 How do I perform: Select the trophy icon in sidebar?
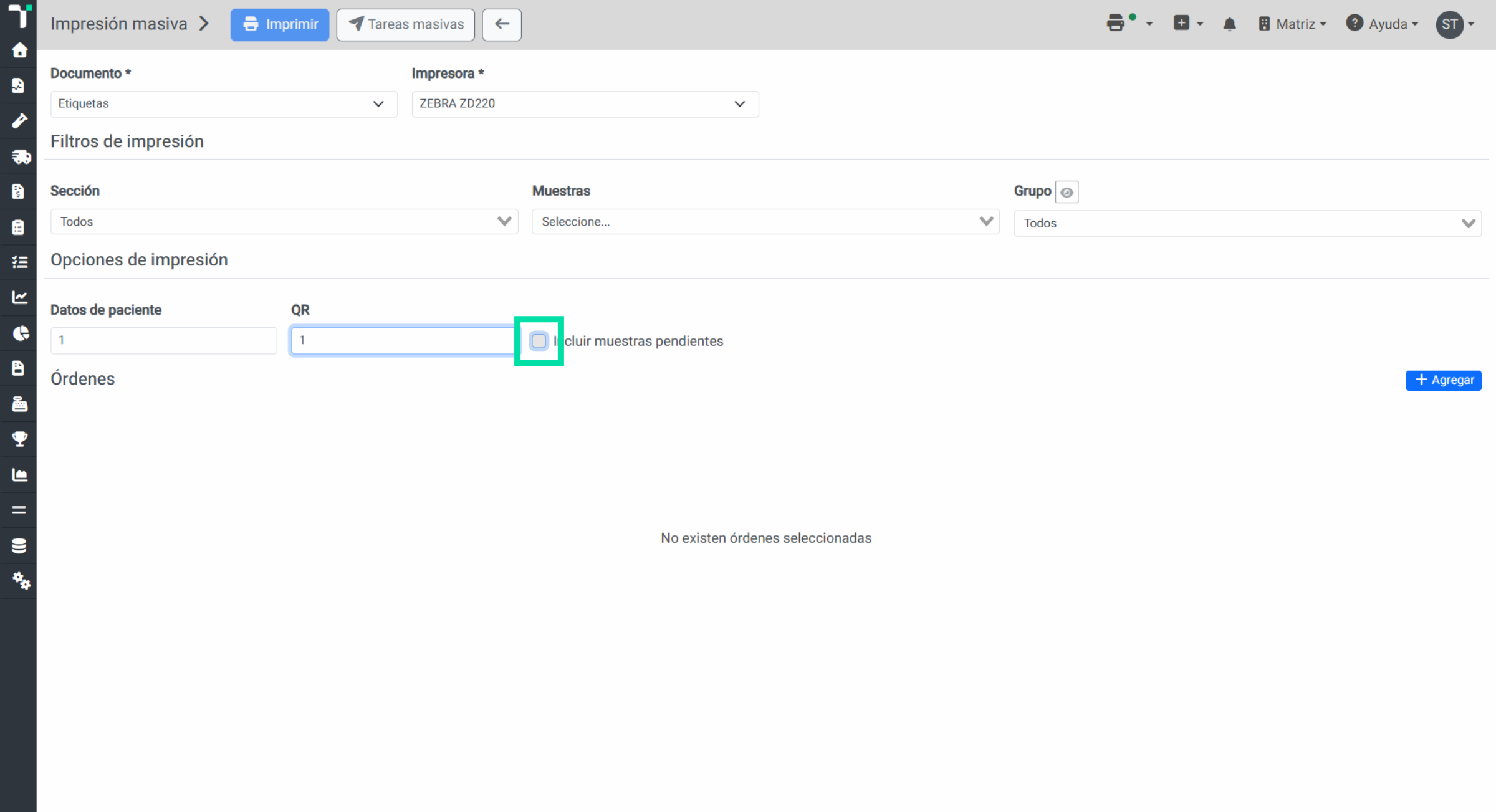pyautogui.click(x=19, y=439)
